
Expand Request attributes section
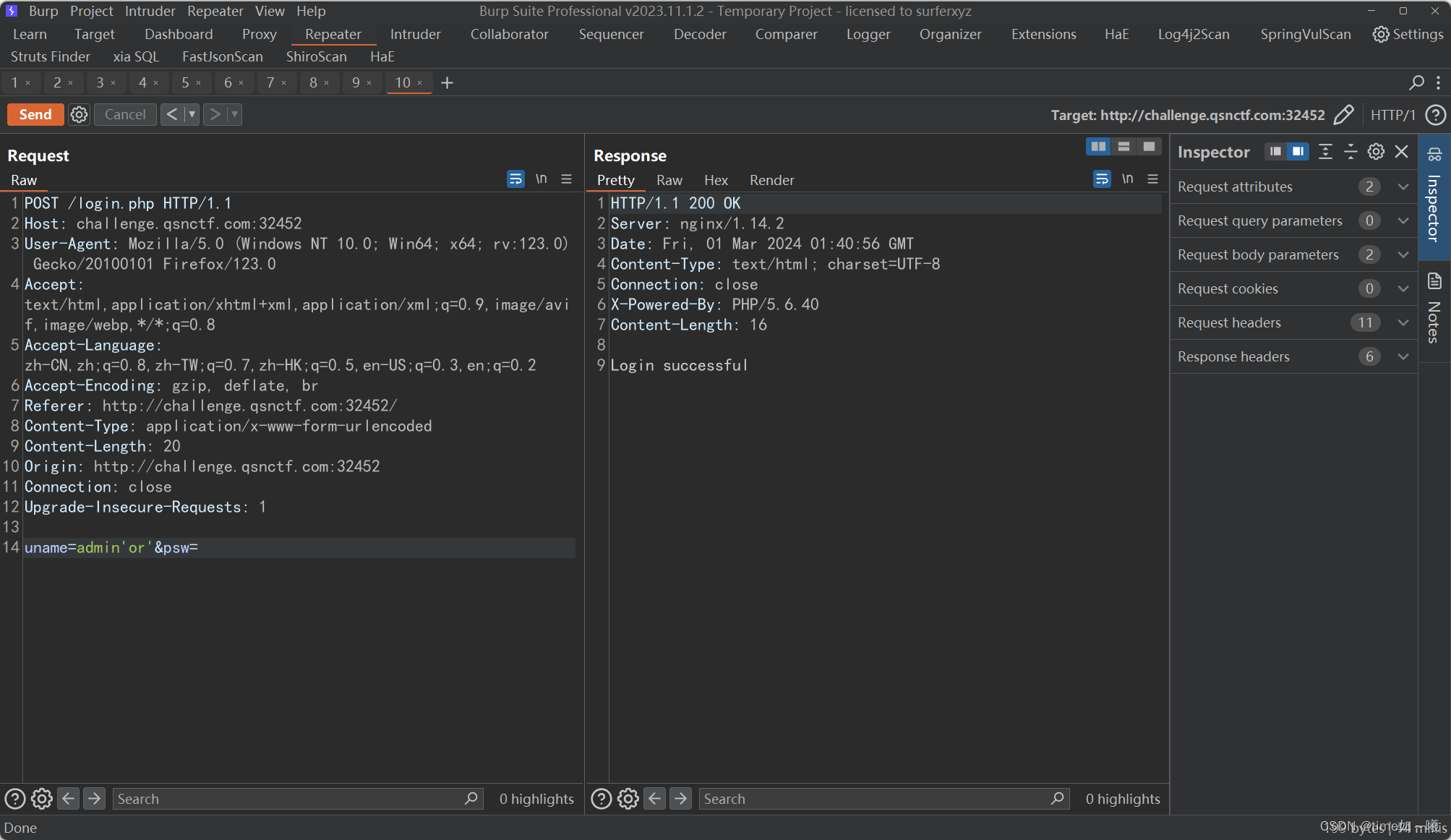tap(1293, 187)
